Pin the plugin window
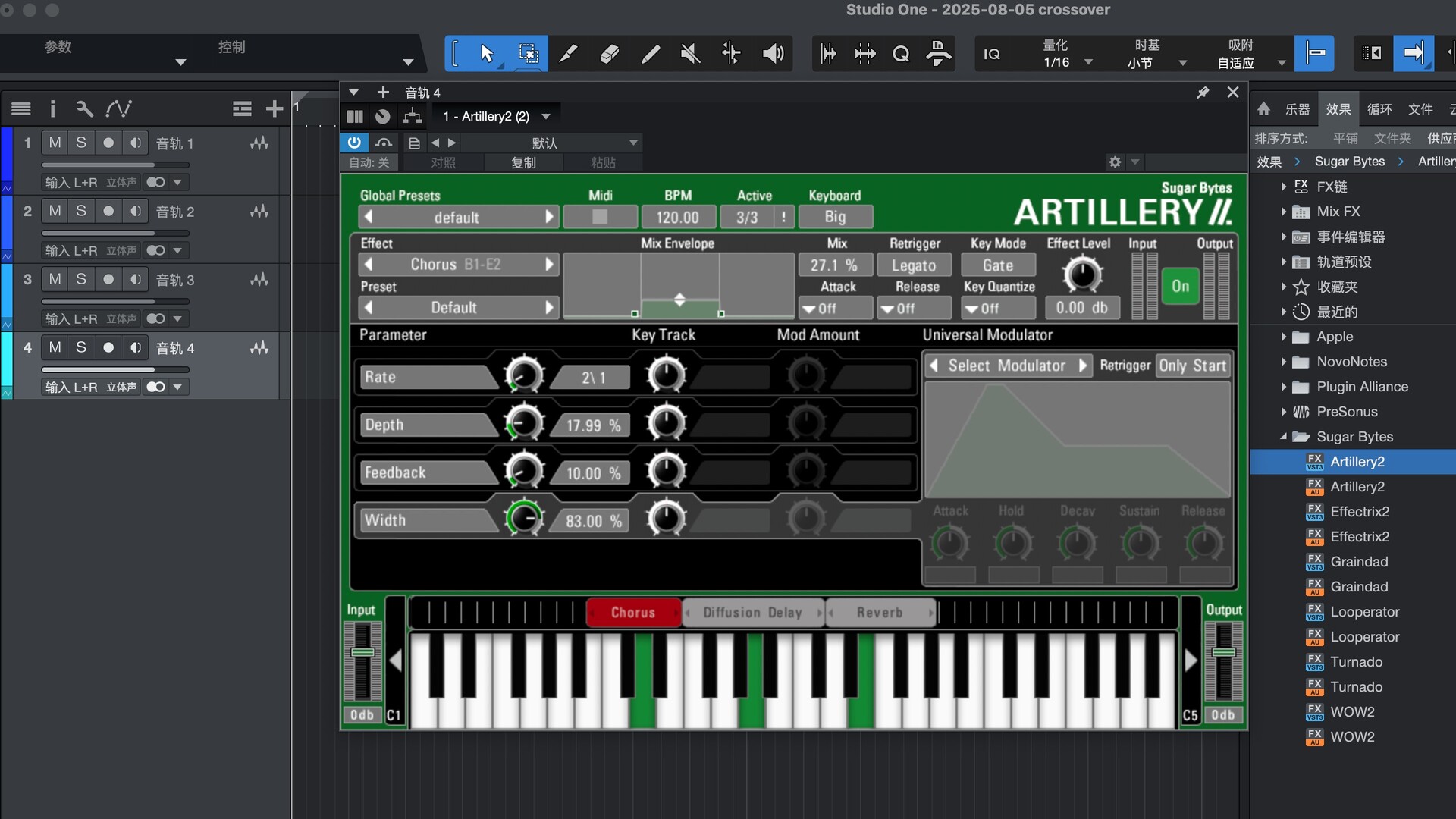The image size is (1456, 819). (x=1203, y=93)
